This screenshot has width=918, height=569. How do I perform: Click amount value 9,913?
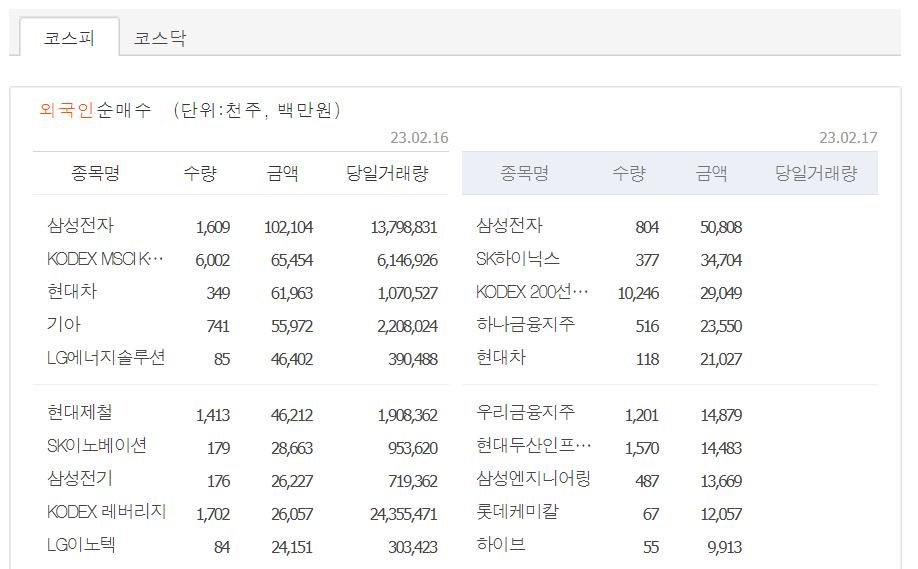pos(725,547)
